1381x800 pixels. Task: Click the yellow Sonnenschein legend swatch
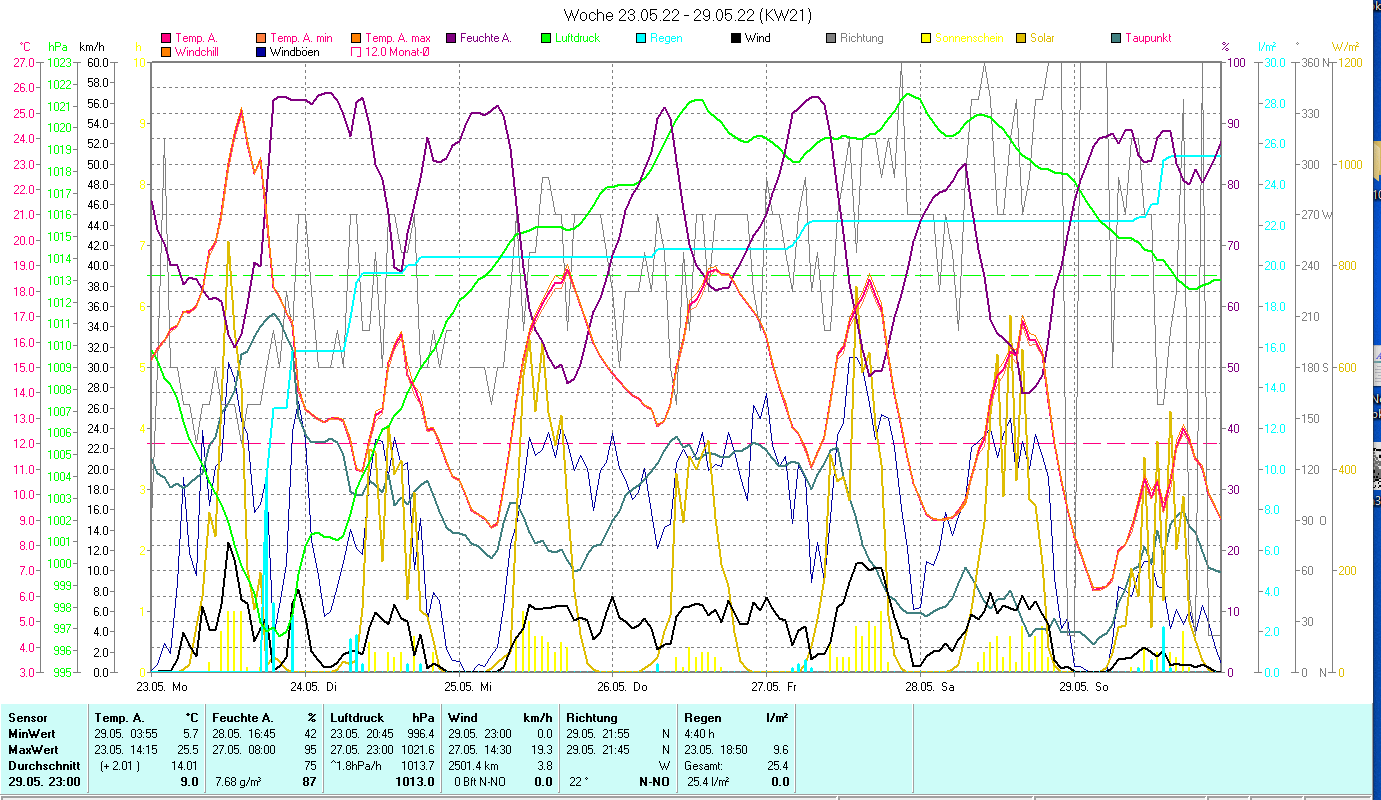(x=926, y=38)
